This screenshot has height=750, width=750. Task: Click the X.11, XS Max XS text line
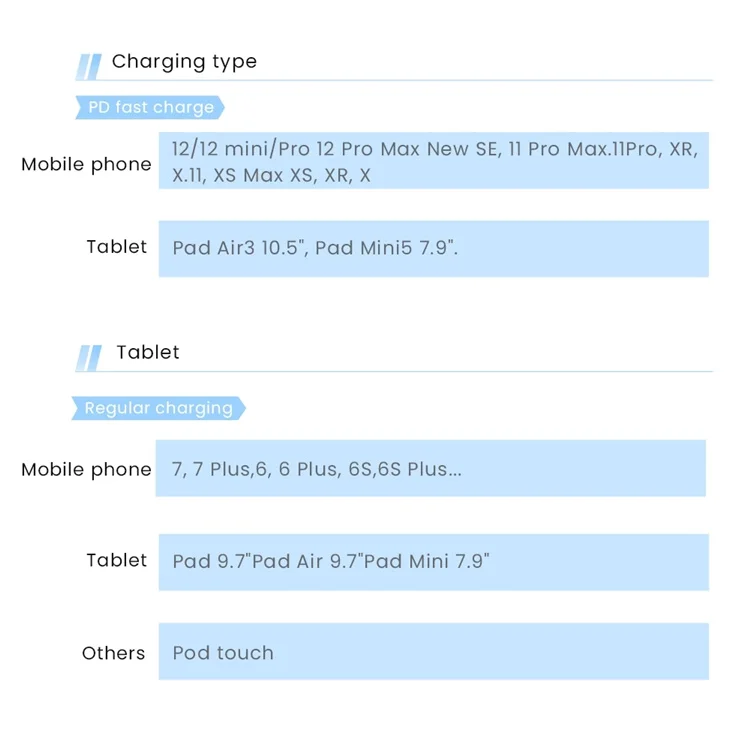tap(271, 176)
